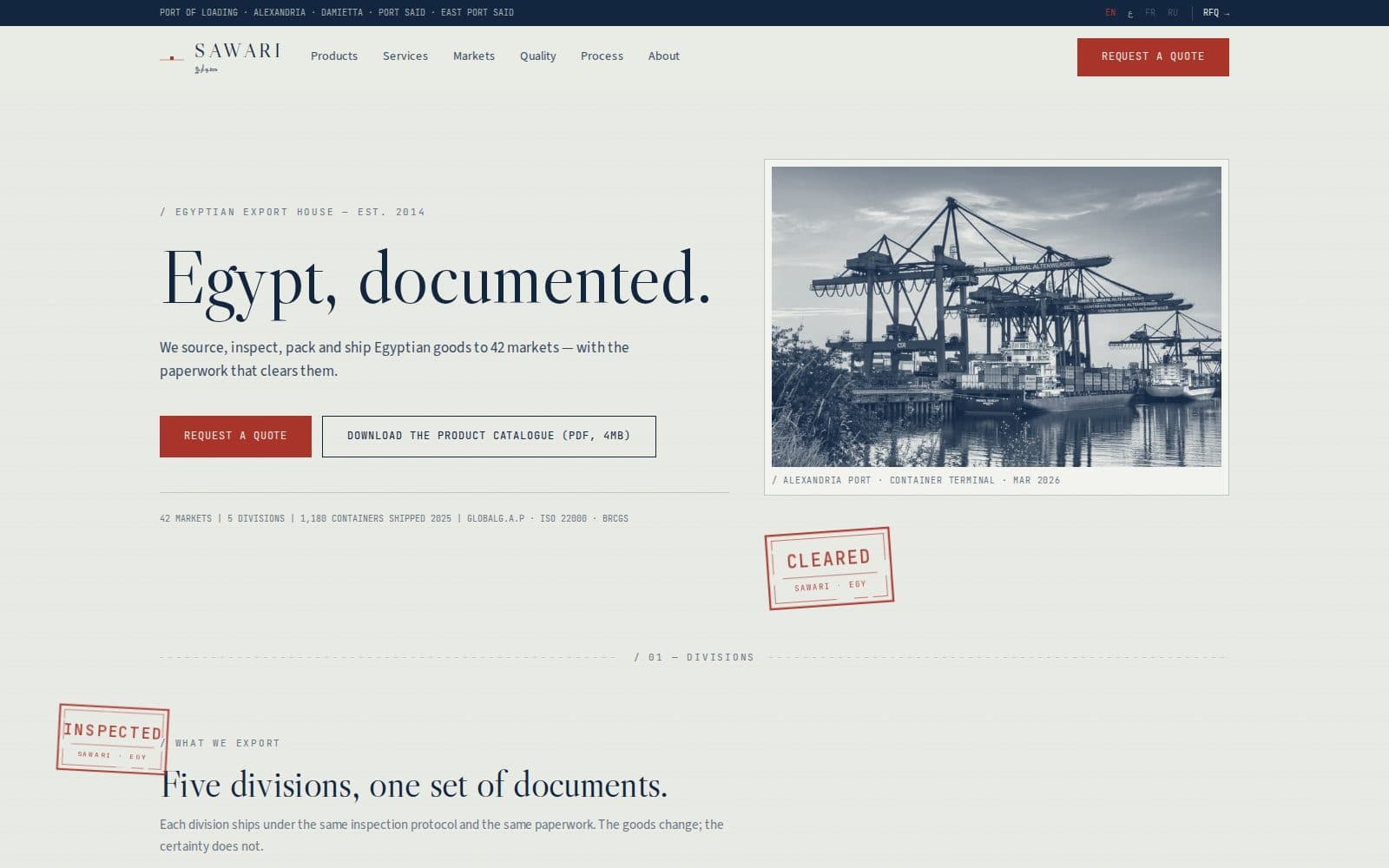Switch language to FR
1389x868 pixels.
tap(1150, 13)
